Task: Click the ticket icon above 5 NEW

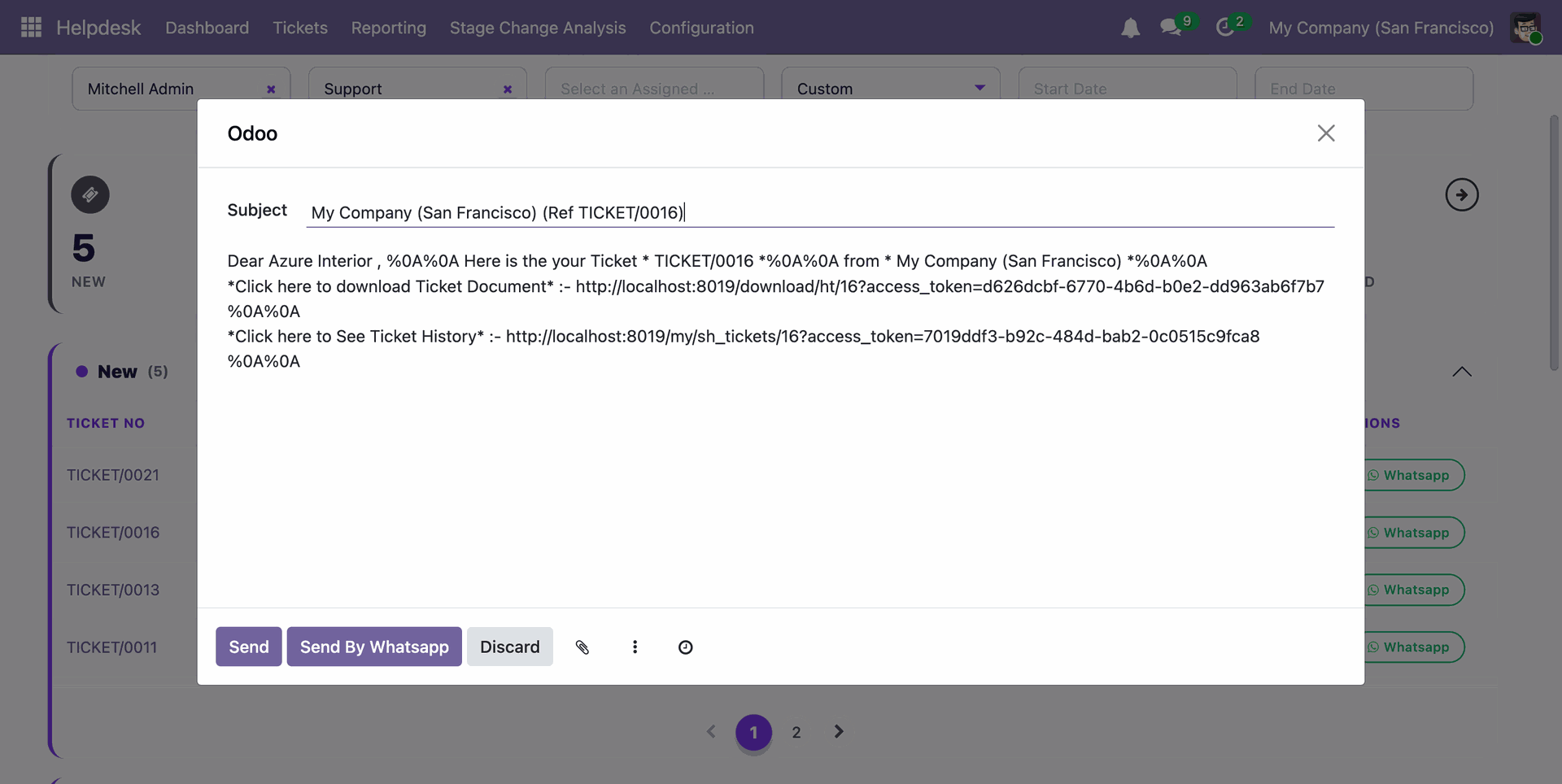Action: click(x=90, y=194)
